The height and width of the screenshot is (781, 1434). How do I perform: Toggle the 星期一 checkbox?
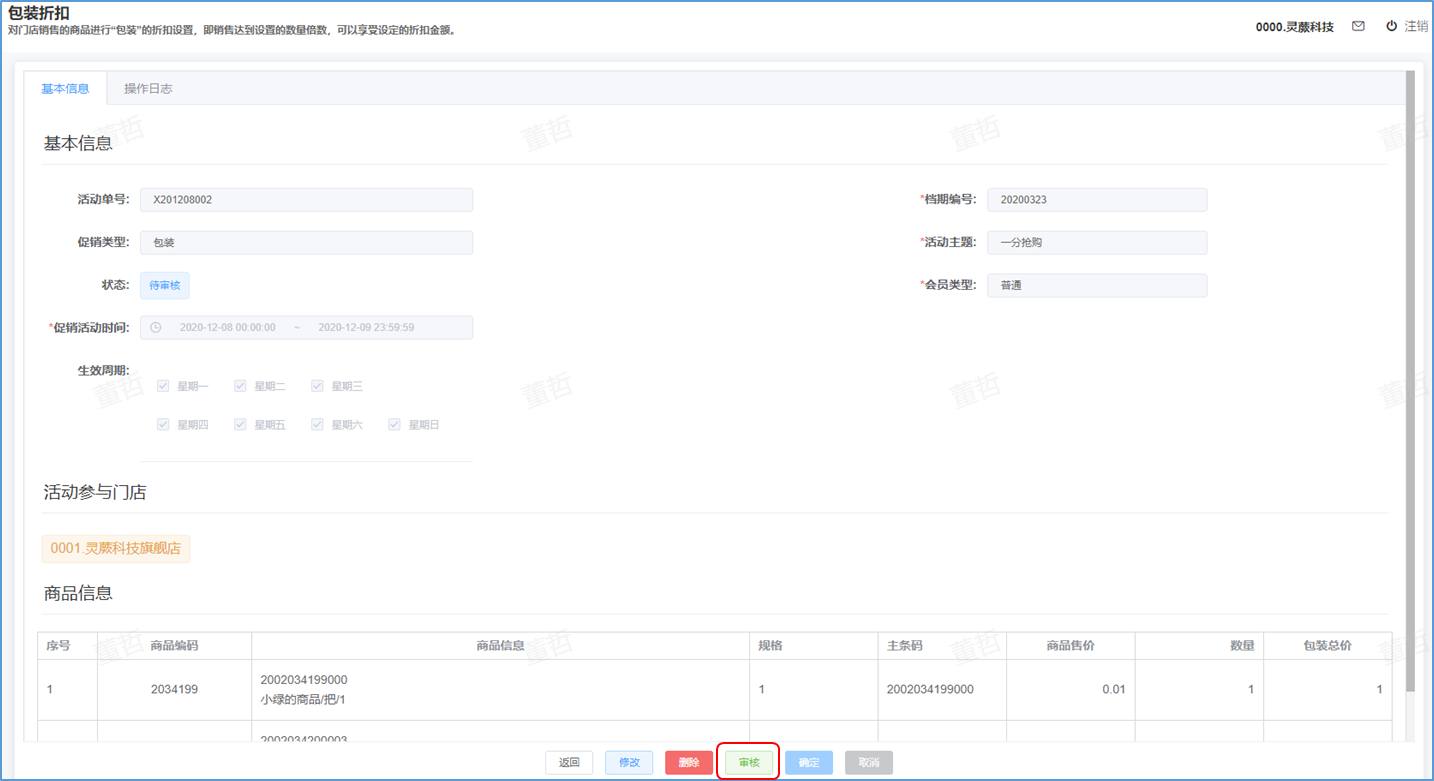pyautogui.click(x=163, y=386)
